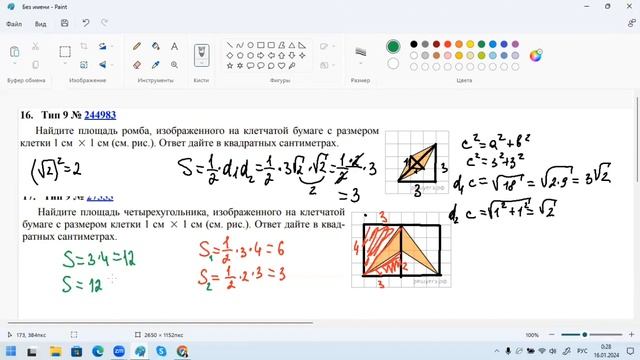This screenshot has width=640, height=360.
Task: Open Skype from the taskbar
Action: (161, 351)
